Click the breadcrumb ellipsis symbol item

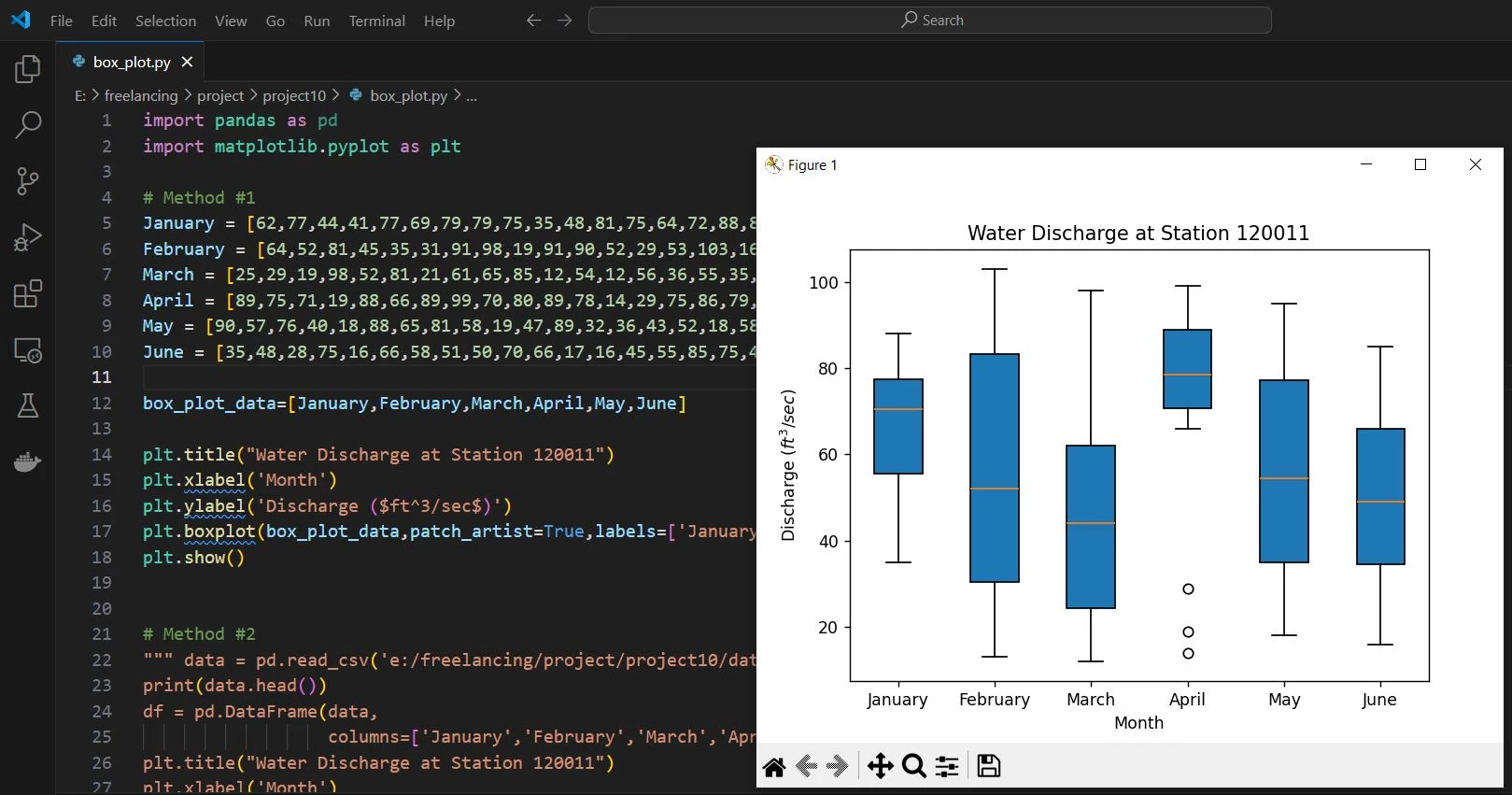(472, 95)
